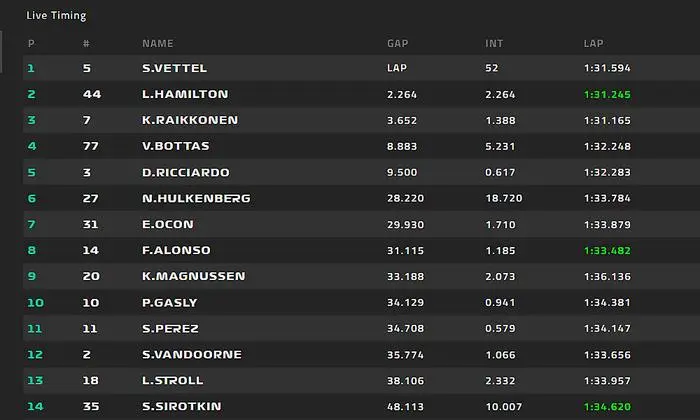The image size is (700, 420).
Task: Select position 10 for P.Gasly
Action: click(35, 303)
